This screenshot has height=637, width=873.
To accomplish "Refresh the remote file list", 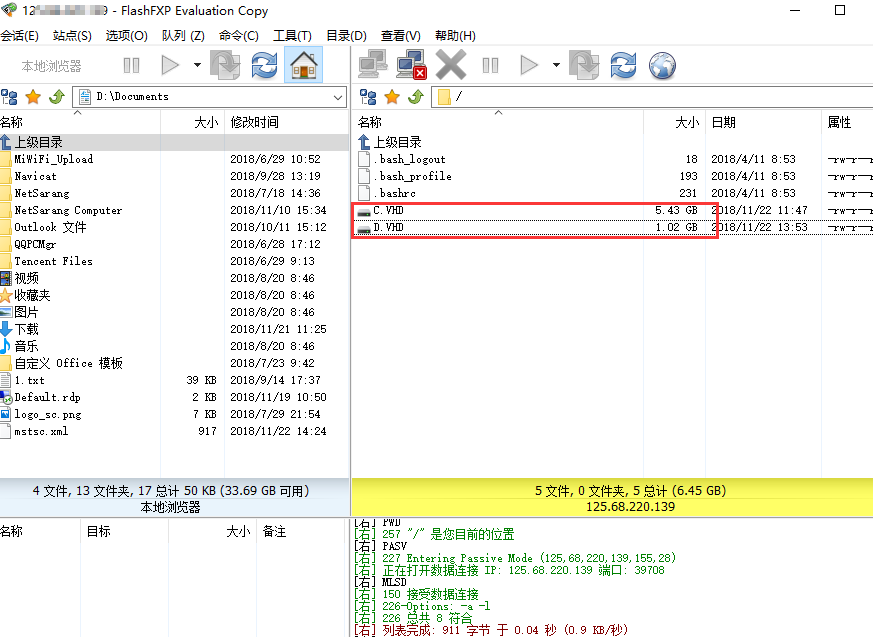I will 623,65.
